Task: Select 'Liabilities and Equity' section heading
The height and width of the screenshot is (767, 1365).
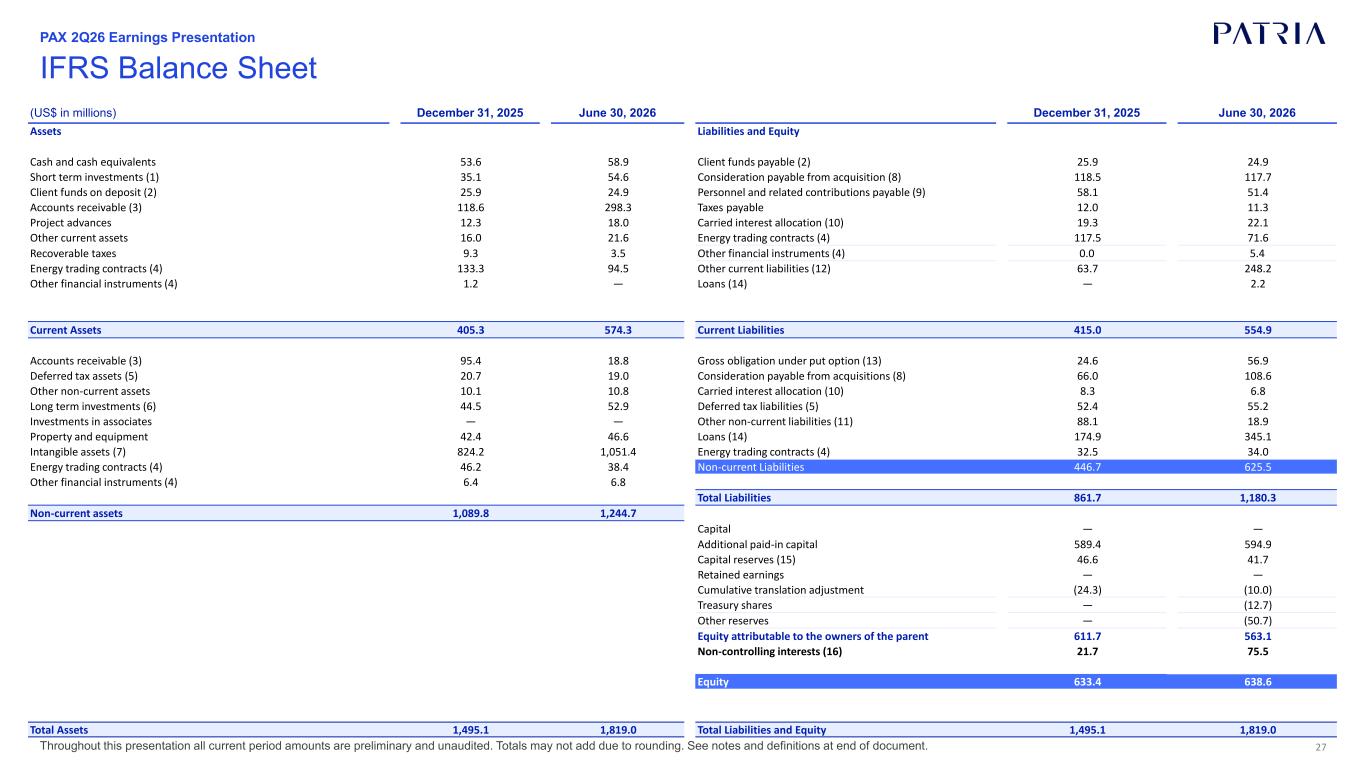Action: [x=748, y=131]
